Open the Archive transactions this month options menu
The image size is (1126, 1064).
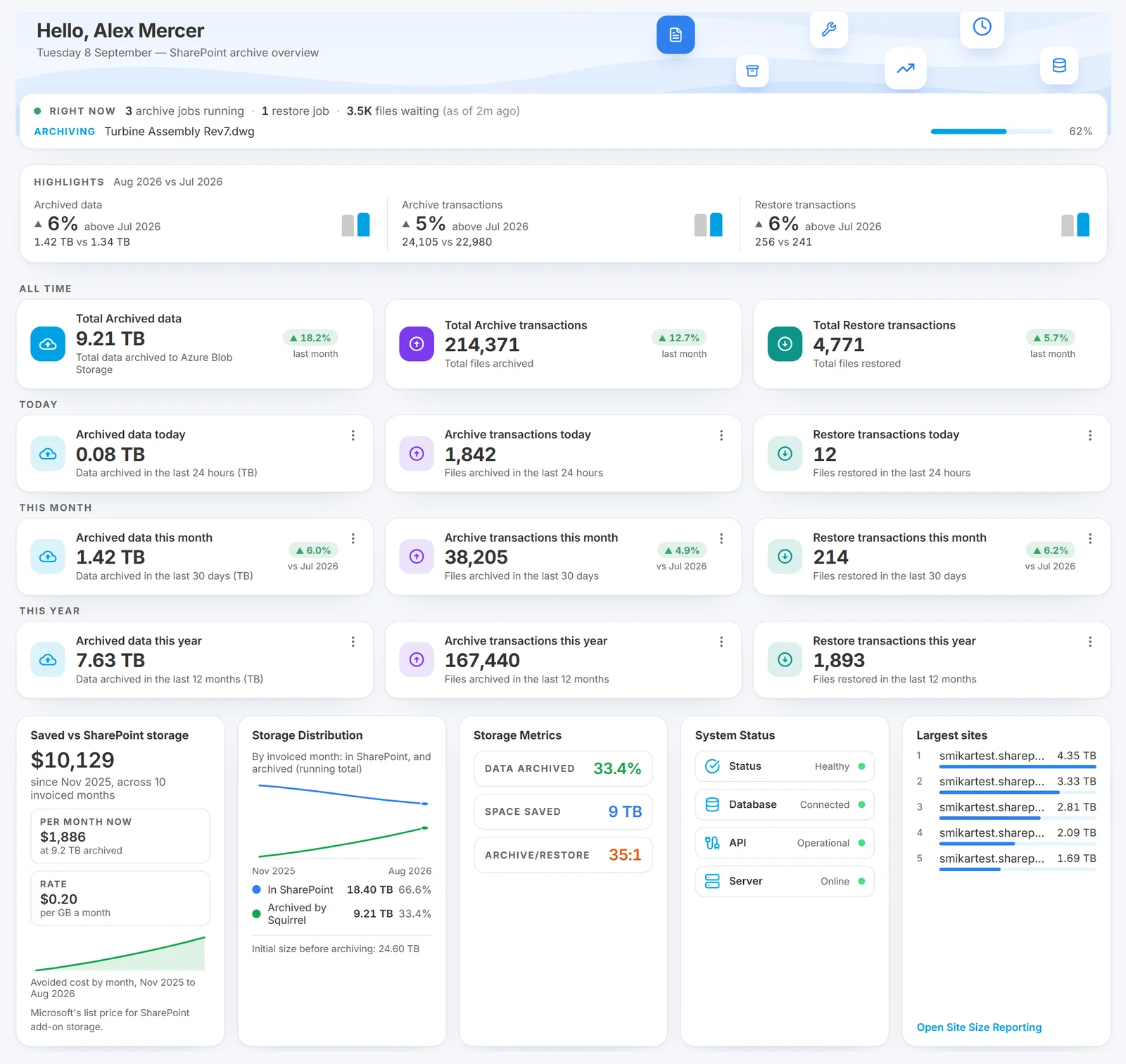(x=721, y=538)
